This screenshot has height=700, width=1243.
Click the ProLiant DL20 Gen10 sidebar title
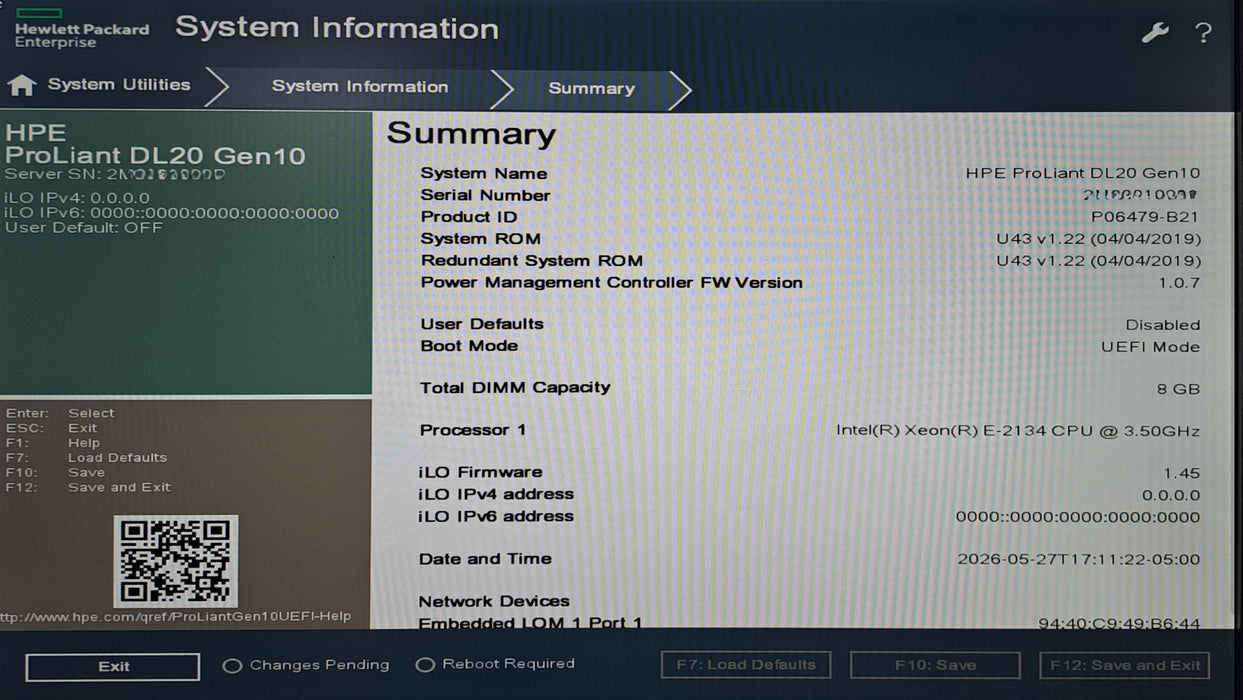coord(155,155)
